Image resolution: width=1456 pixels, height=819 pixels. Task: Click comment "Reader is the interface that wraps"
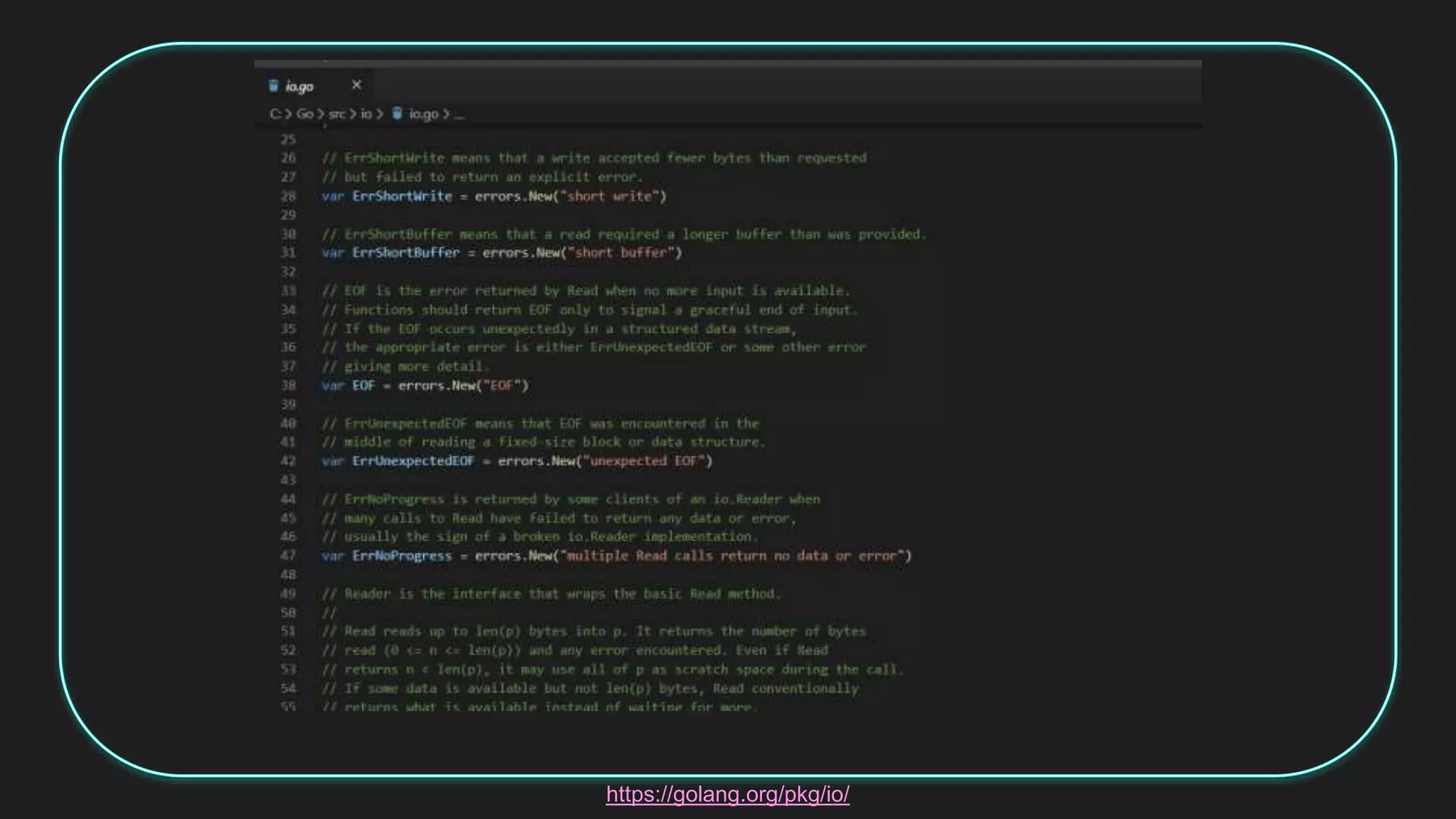(552, 594)
